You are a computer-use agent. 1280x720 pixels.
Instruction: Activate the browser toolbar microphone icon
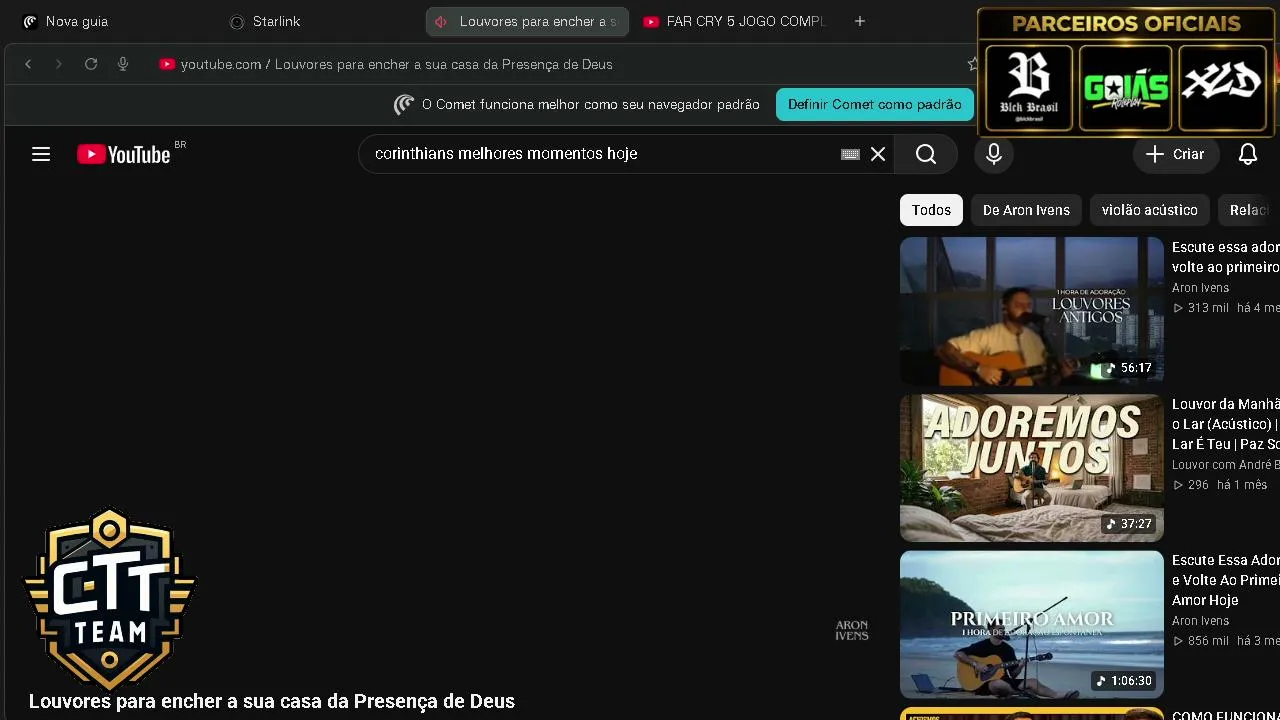pos(123,64)
